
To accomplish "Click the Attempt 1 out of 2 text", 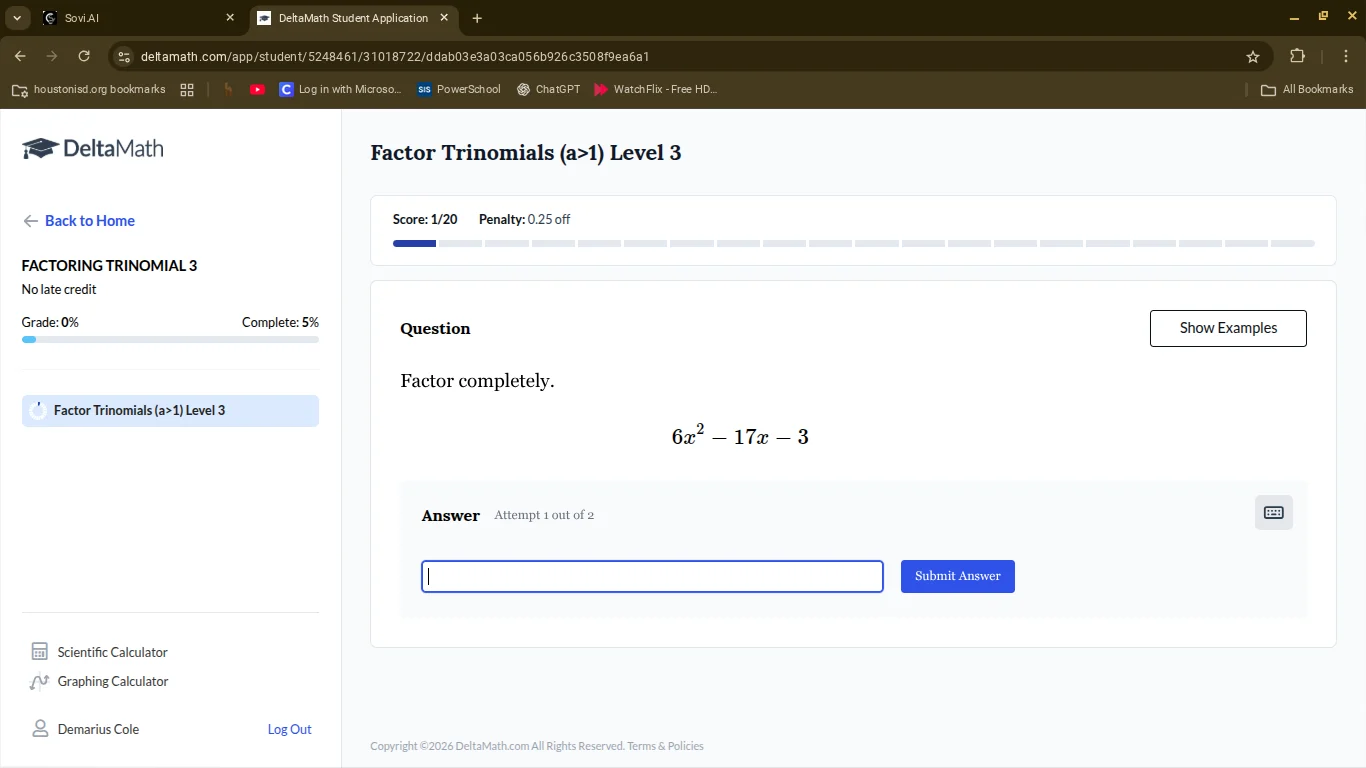I will [544, 515].
